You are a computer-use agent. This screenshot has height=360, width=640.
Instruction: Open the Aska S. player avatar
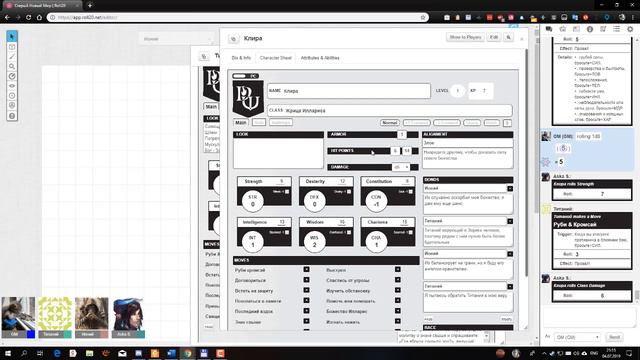click(128, 314)
